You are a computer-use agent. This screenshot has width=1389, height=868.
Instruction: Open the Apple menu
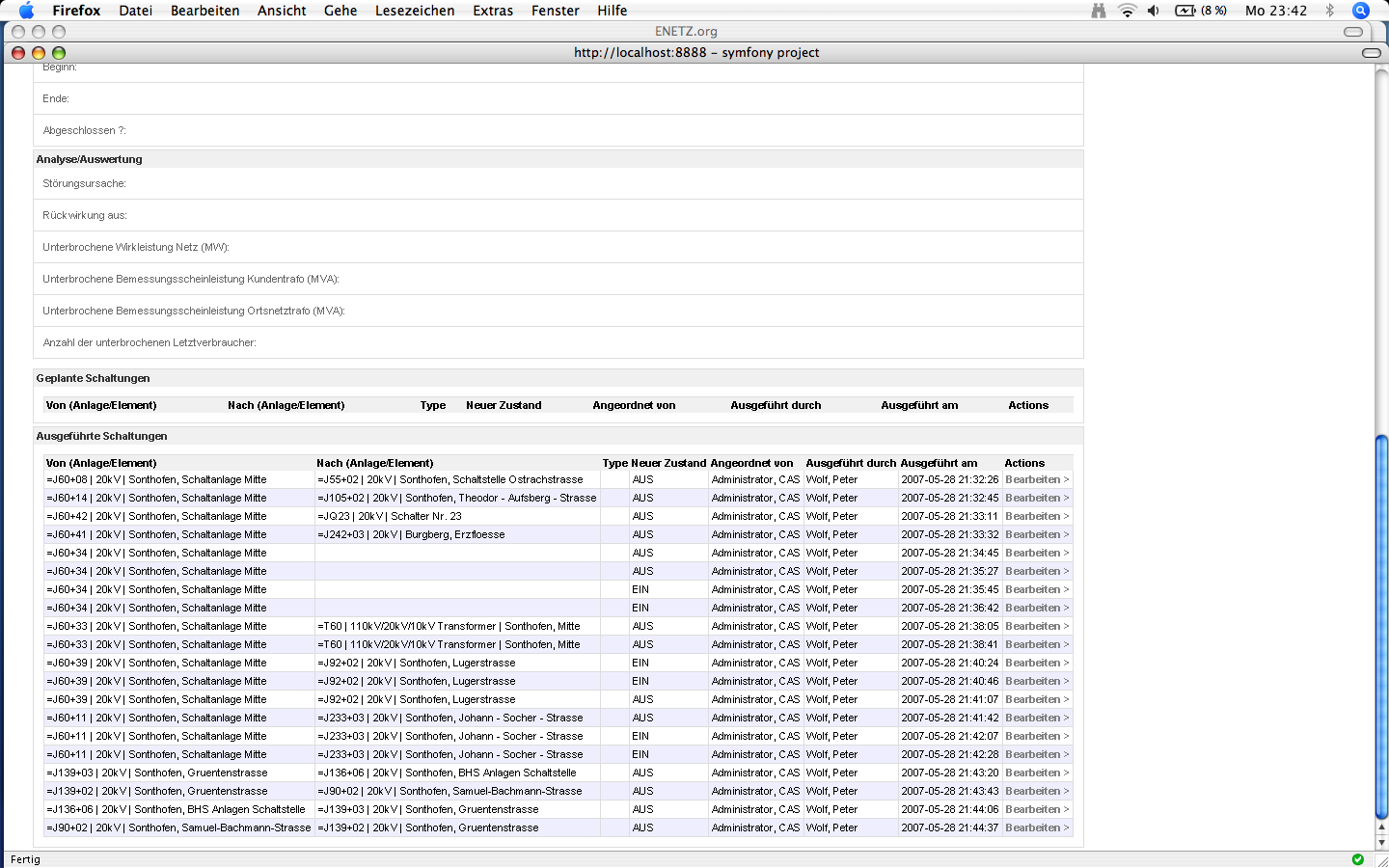pyautogui.click(x=26, y=11)
